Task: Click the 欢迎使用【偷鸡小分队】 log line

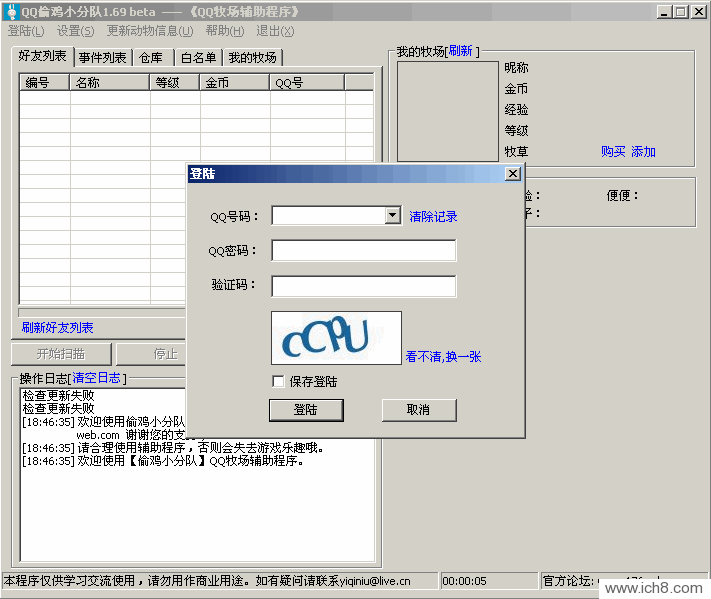Action: [x=163, y=461]
